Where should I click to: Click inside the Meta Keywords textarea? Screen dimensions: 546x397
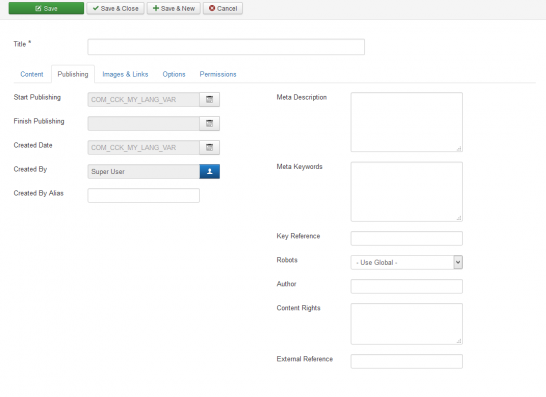(407, 192)
